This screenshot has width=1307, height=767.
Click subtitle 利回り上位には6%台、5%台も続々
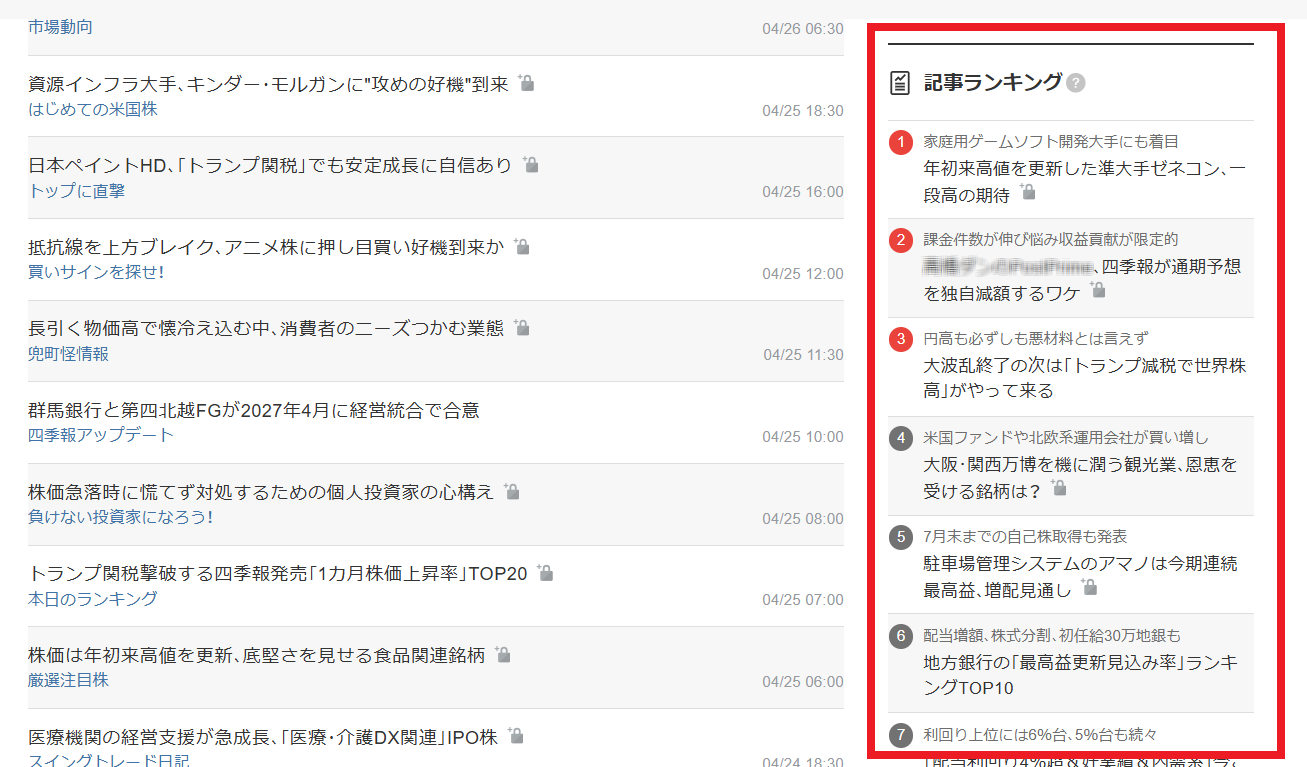click(x=1040, y=735)
